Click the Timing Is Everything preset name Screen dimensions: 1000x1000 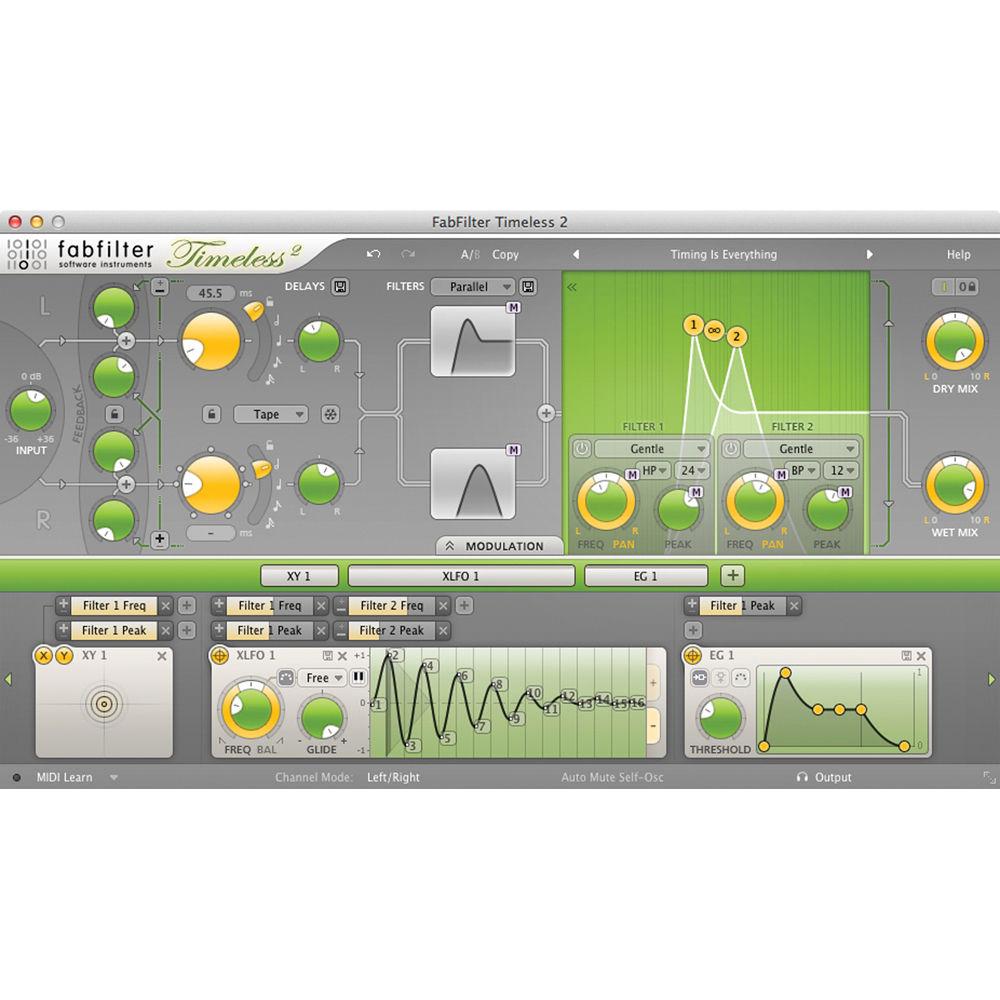coord(722,255)
